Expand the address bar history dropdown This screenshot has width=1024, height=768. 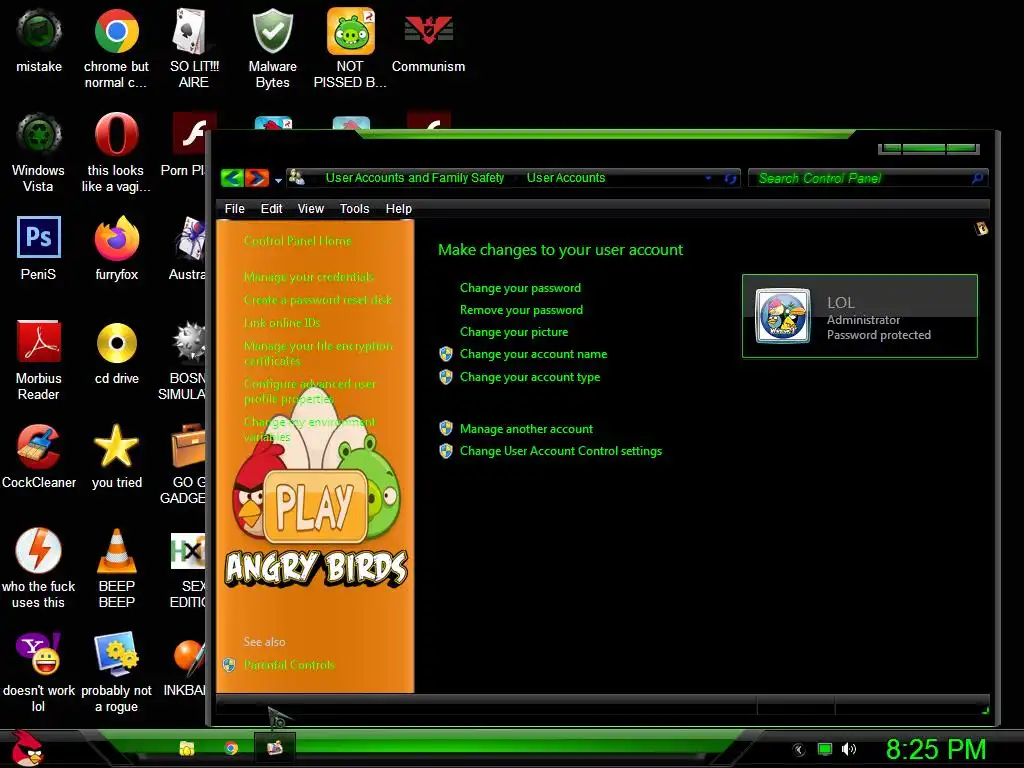(x=708, y=178)
